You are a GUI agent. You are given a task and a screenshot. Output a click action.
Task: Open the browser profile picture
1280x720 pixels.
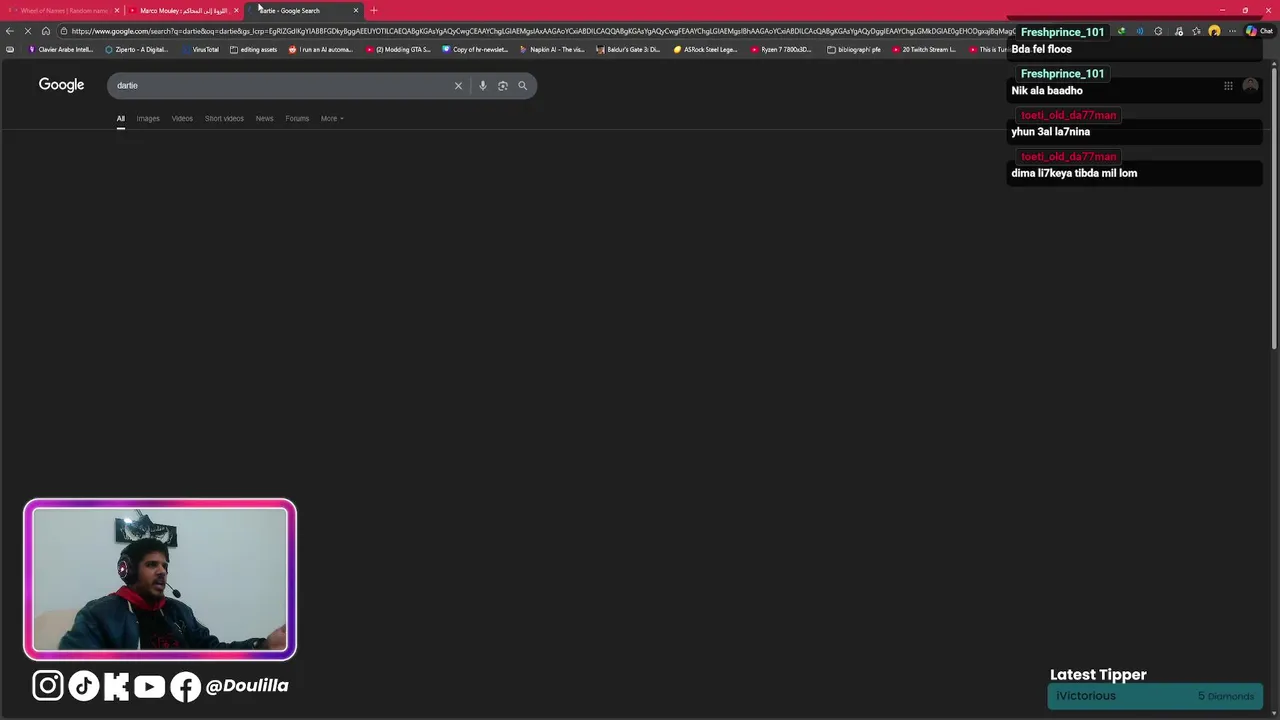click(1214, 31)
